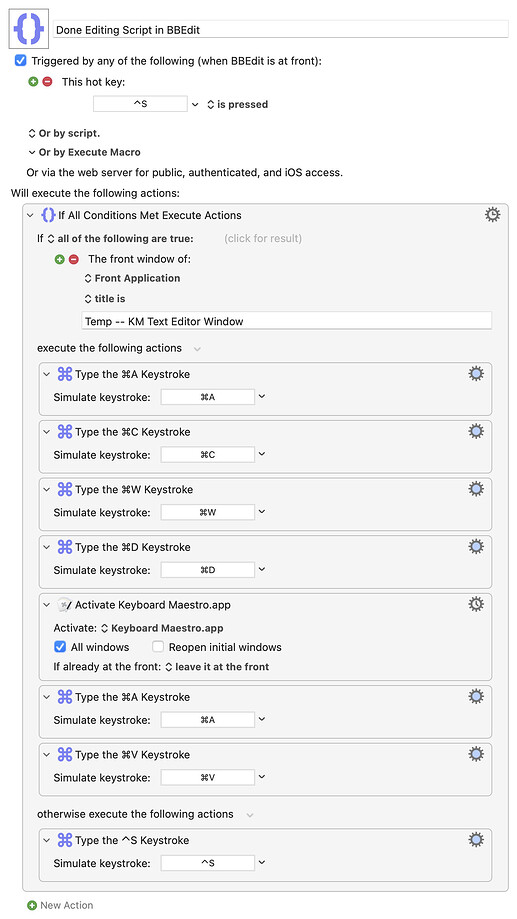517x919 pixels.
Task: Open gear menu of If All Conditions action
Action: pyautogui.click(x=492, y=215)
